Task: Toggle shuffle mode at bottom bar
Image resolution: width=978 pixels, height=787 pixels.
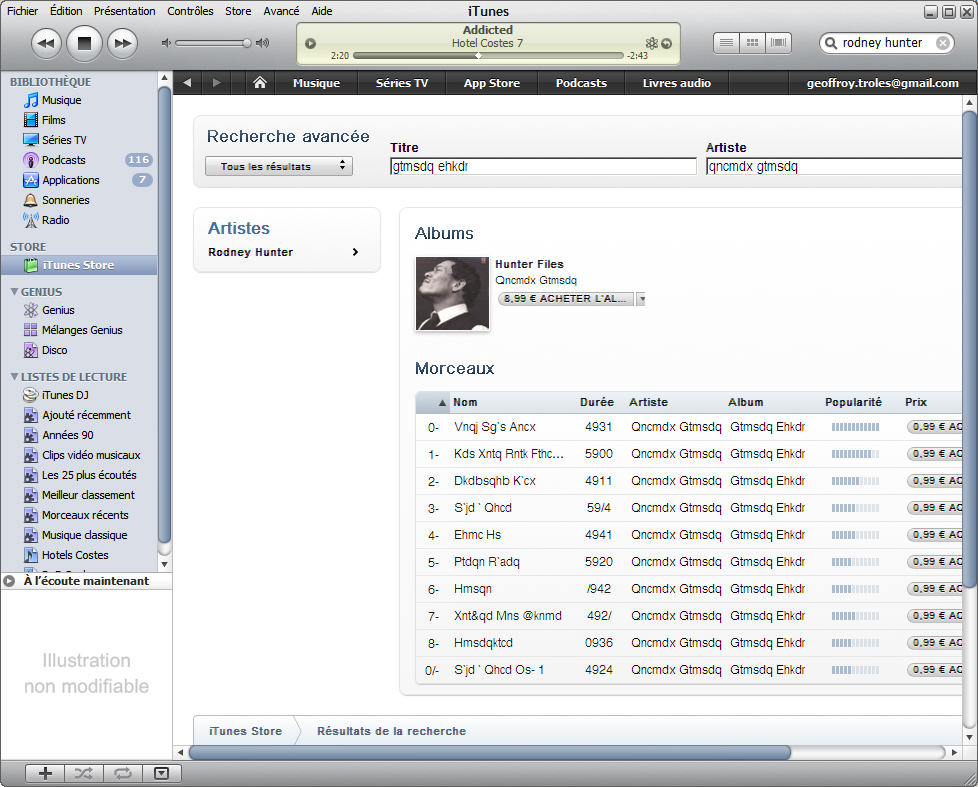Action: click(x=84, y=773)
